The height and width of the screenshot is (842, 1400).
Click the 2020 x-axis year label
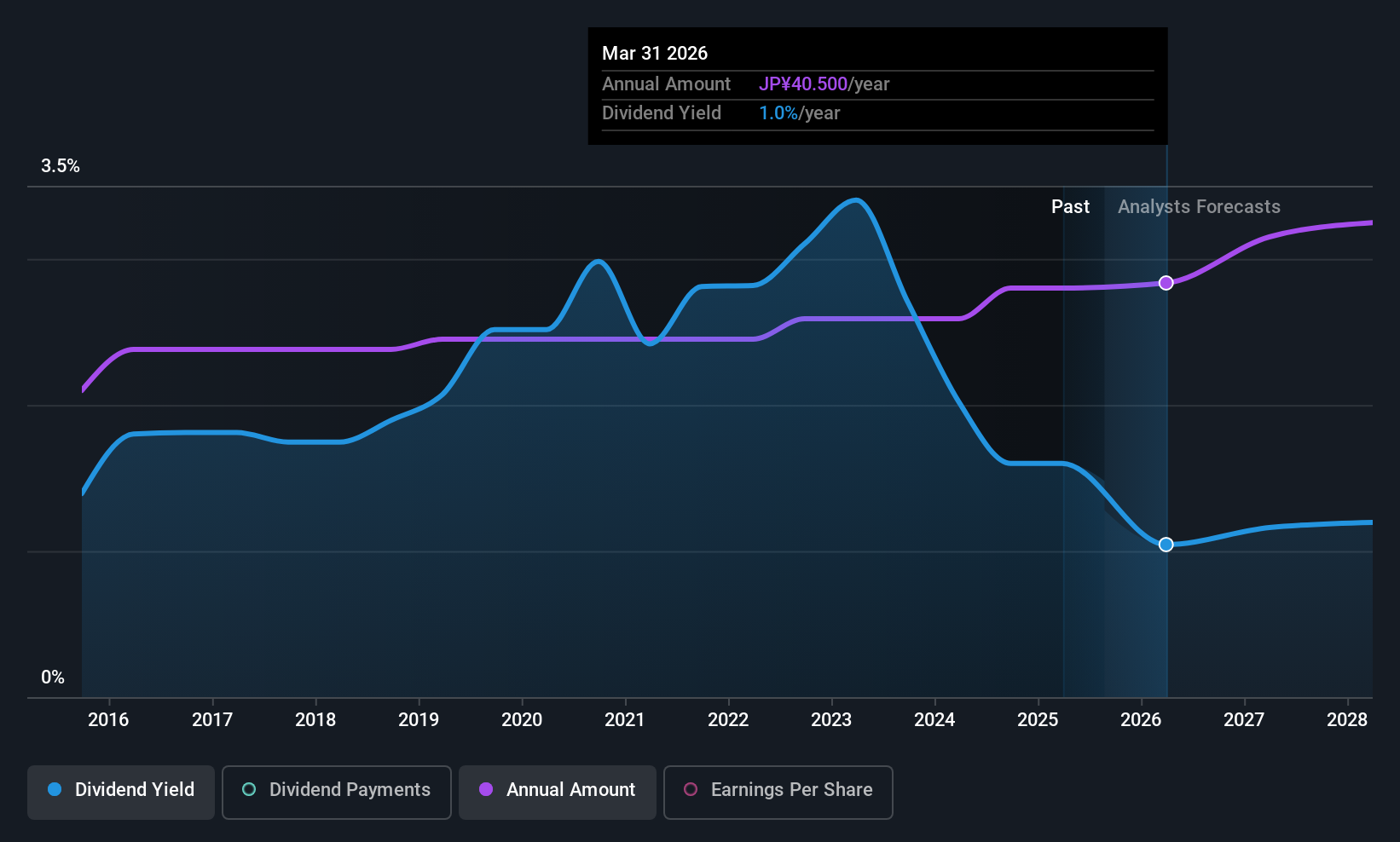[522, 720]
